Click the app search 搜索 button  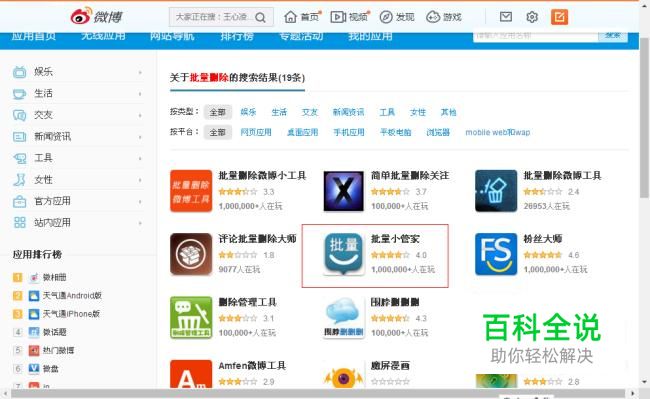pyautogui.click(x=613, y=36)
